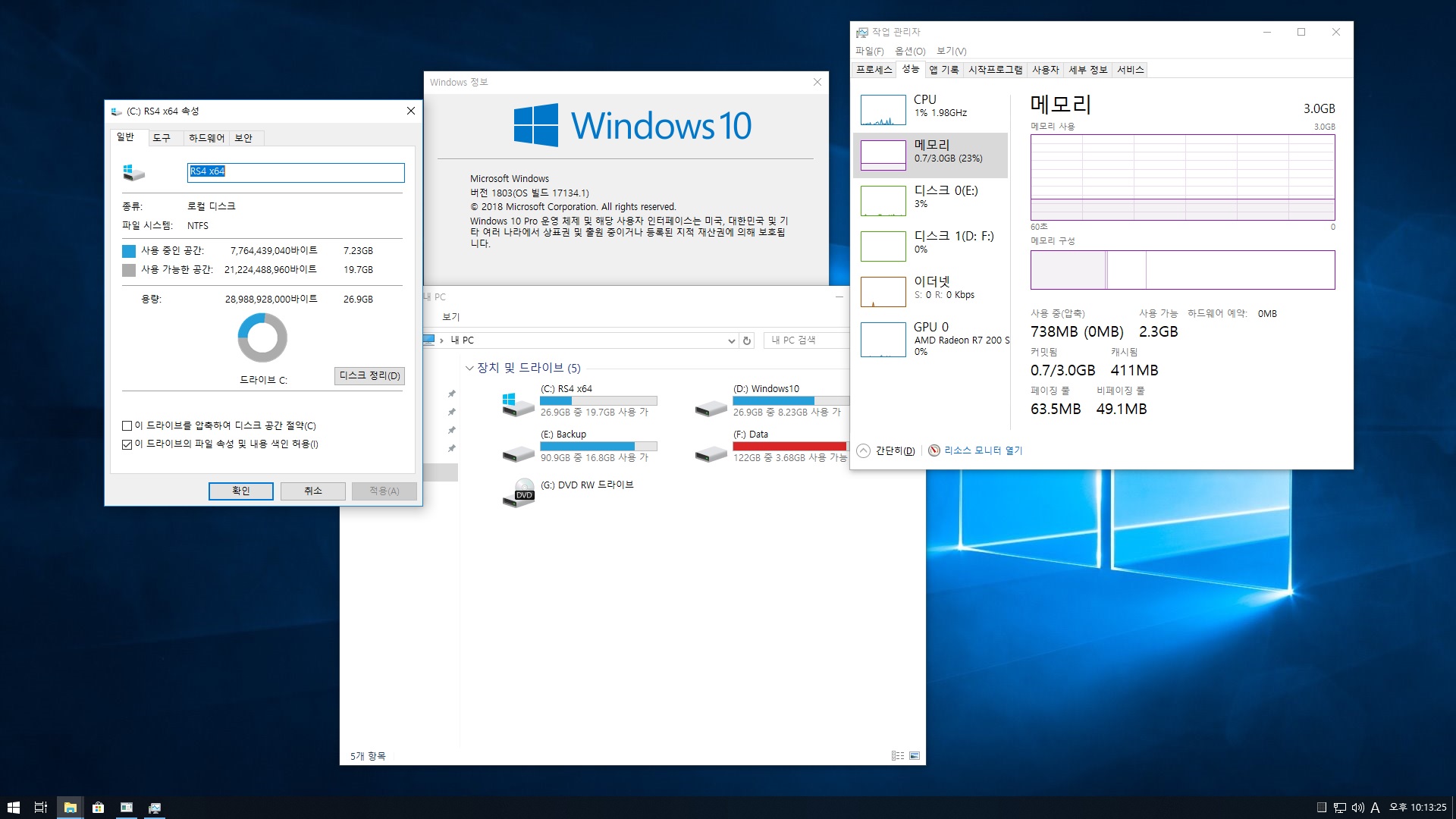The width and height of the screenshot is (1456, 819).
Task: Select the memory thumbnail in Task Manager sidebar
Action: pos(883,155)
